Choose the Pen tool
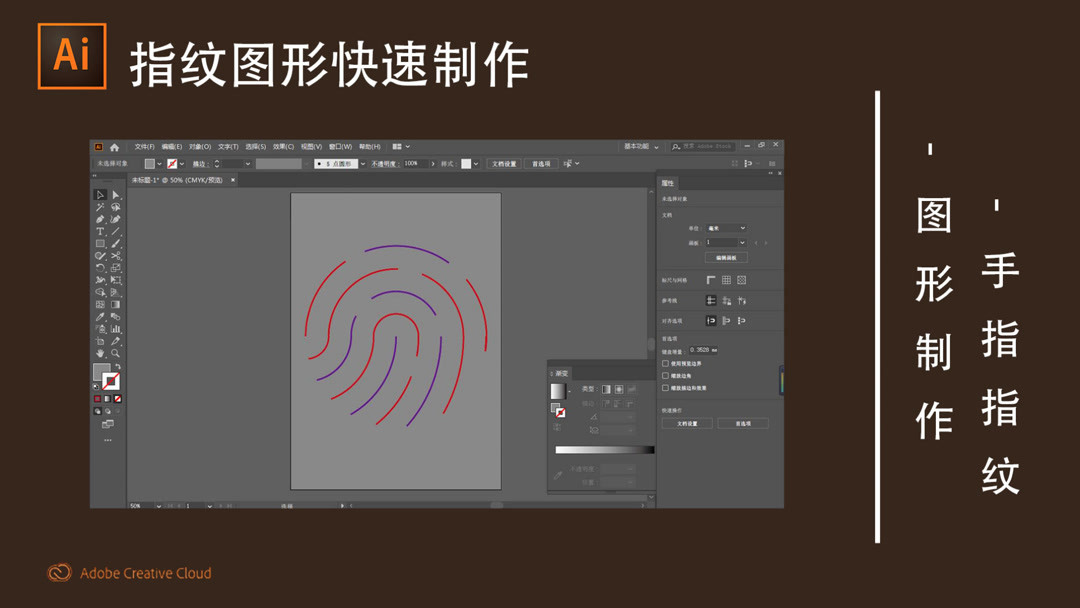The width and height of the screenshot is (1080, 608). point(100,217)
